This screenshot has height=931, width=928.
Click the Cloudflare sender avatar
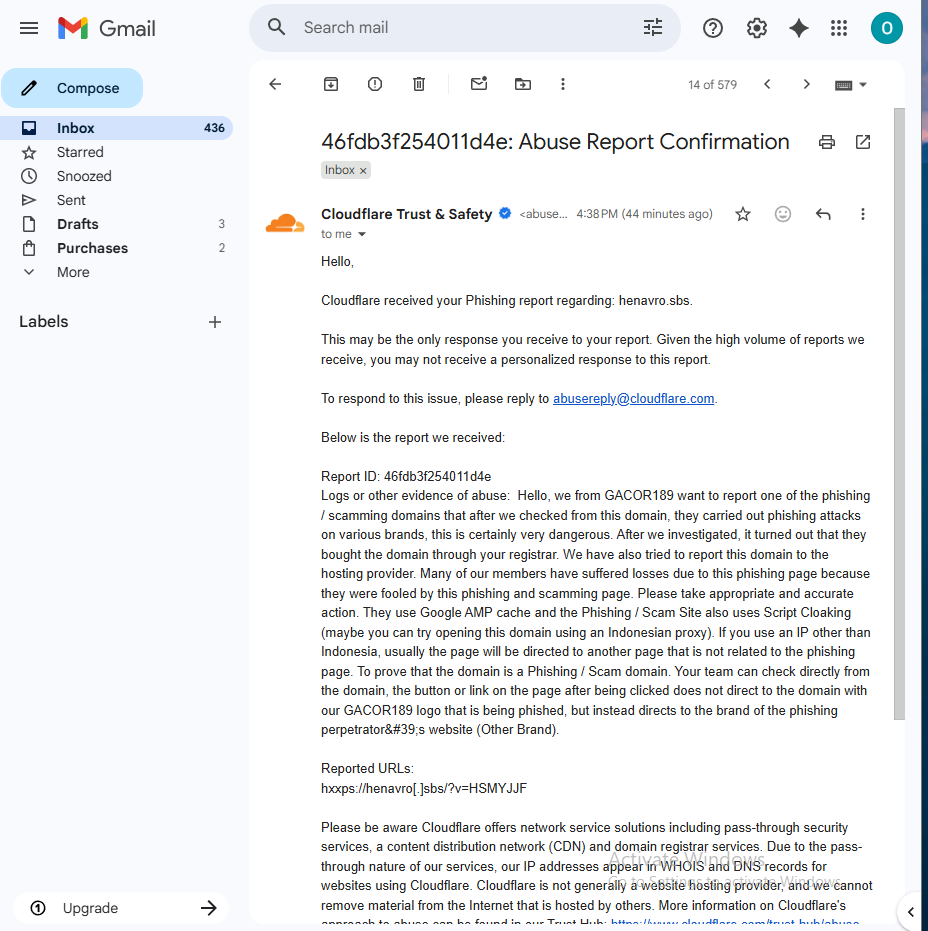click(x=285, y=223)
